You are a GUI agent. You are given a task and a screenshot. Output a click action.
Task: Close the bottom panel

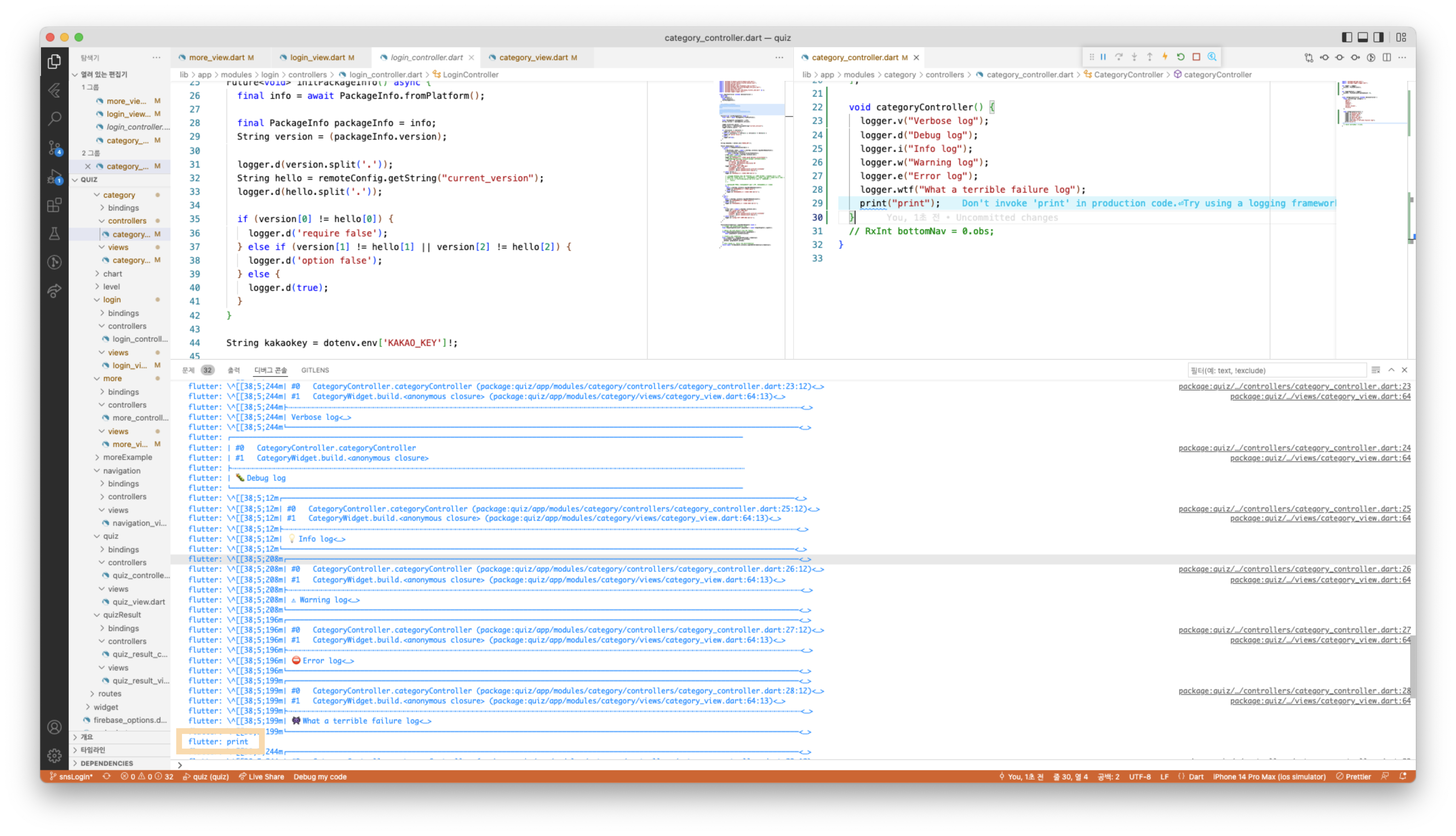pos(1404,370)
